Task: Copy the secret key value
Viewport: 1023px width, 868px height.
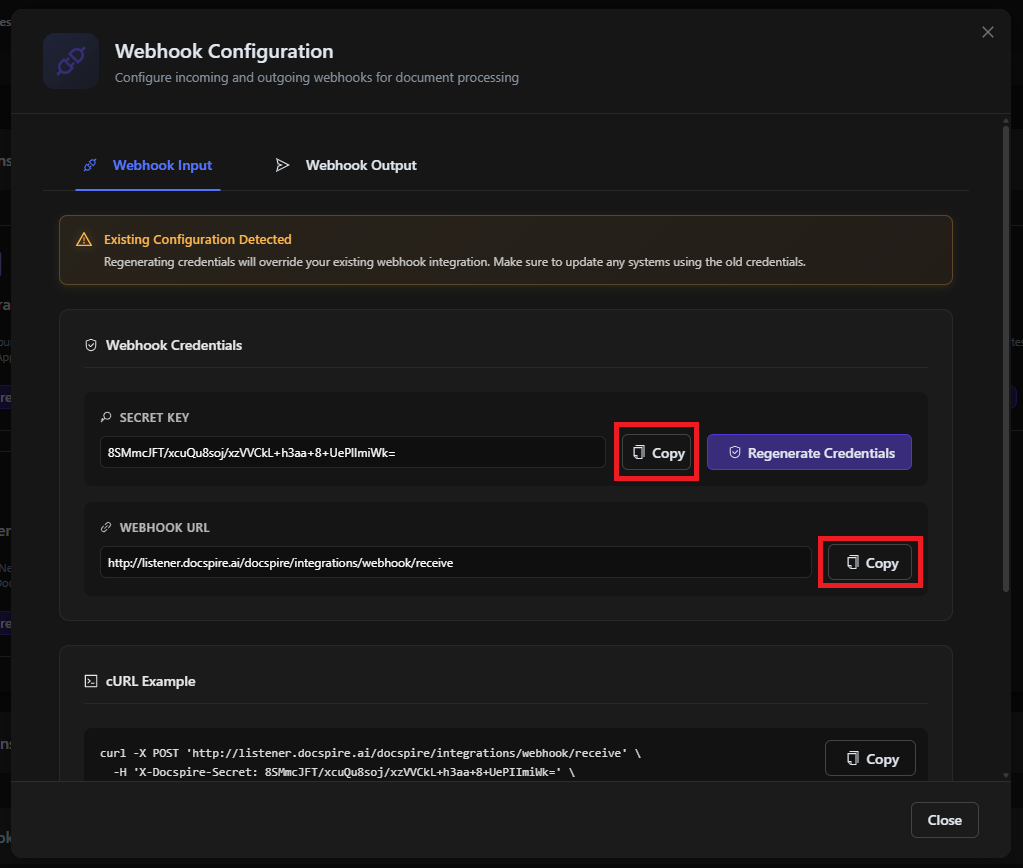Action: (x=657, y=453)
